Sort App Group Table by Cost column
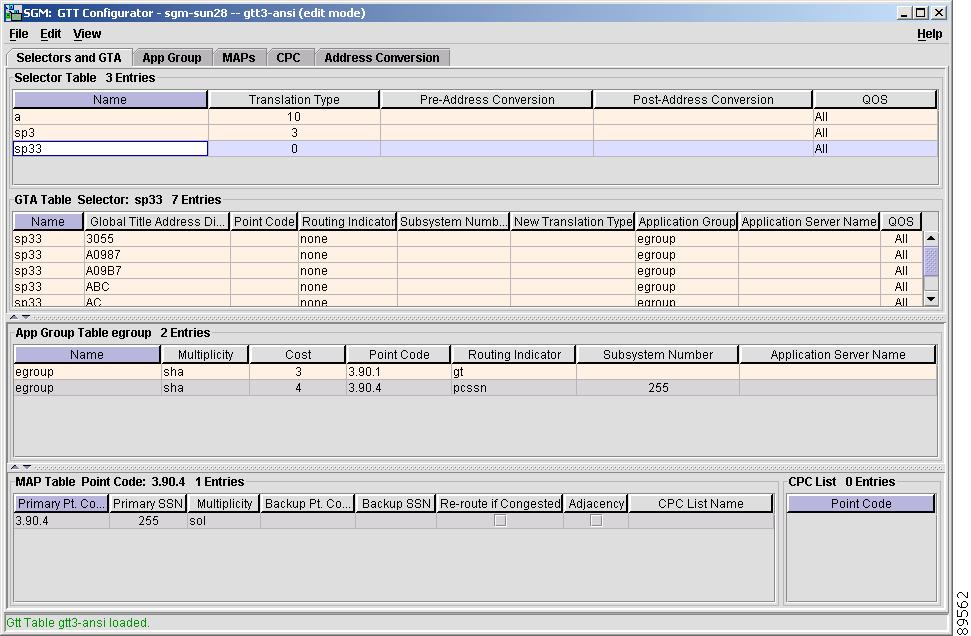Image resolution: width=971 pixels, height=636 pixels. 298,355
